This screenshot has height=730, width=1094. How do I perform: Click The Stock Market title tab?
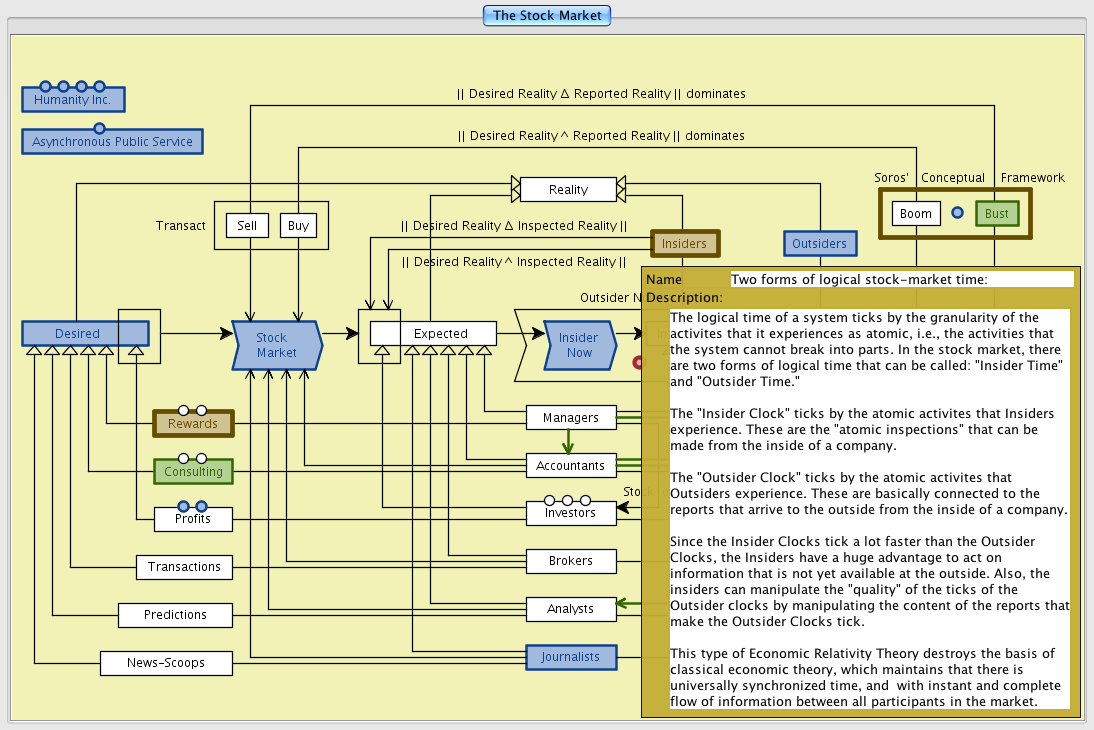point(547,15)
